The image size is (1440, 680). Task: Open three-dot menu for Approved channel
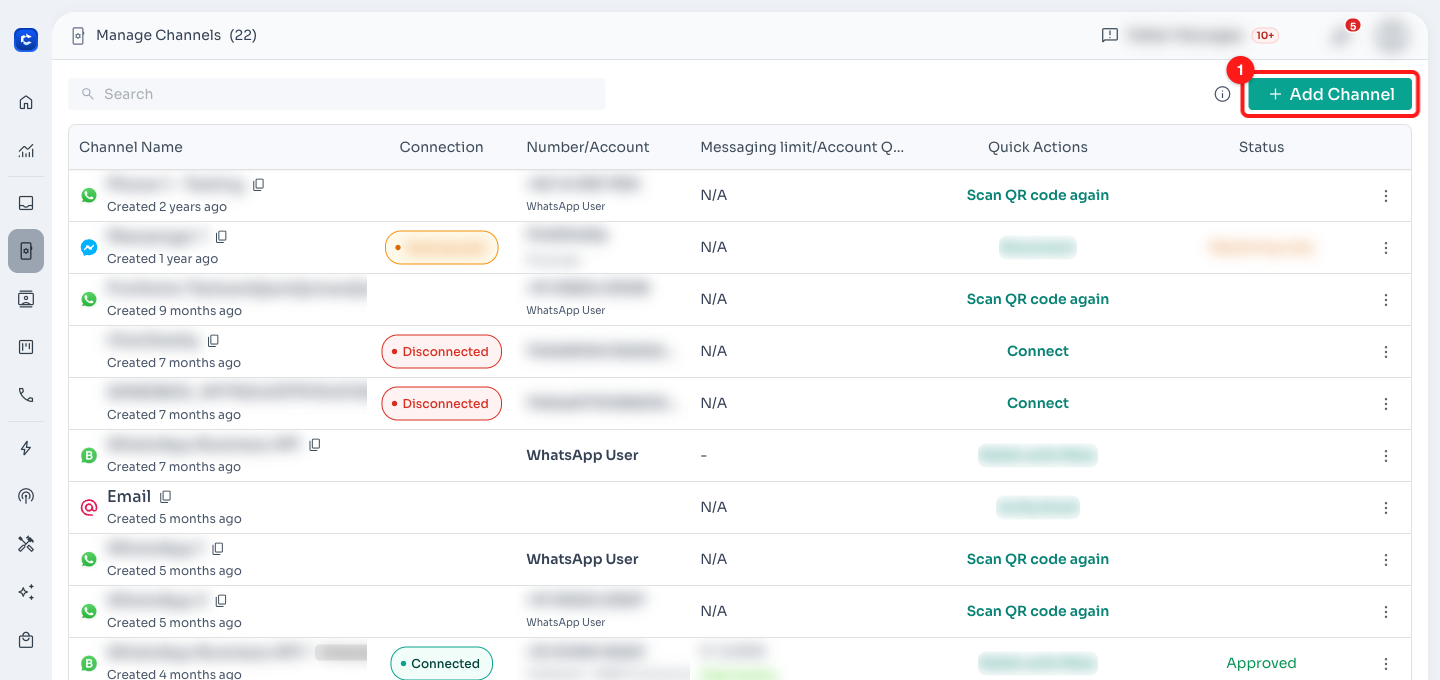[1386, 664]
